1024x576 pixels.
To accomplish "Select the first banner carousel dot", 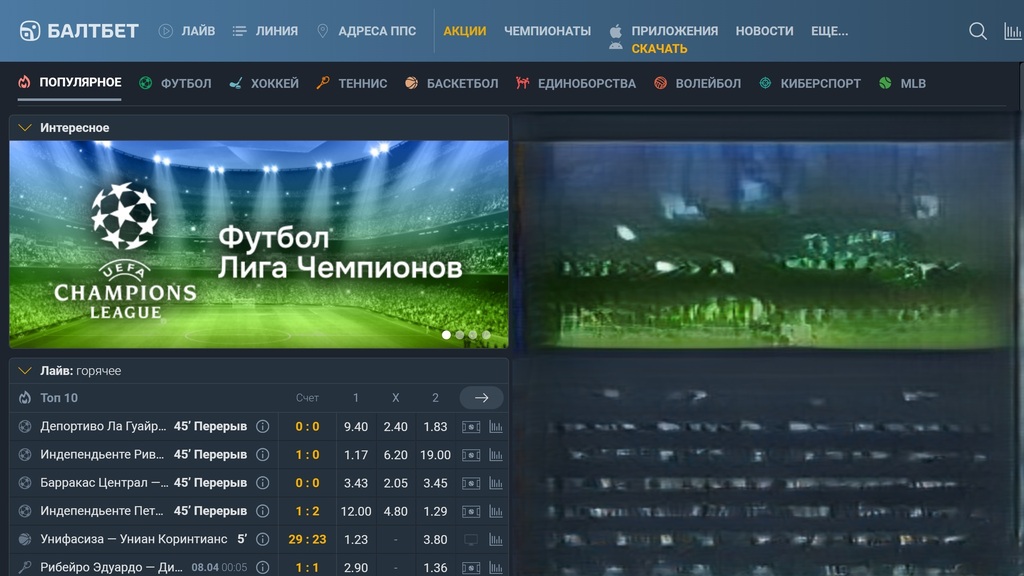I will coord(446,335).
